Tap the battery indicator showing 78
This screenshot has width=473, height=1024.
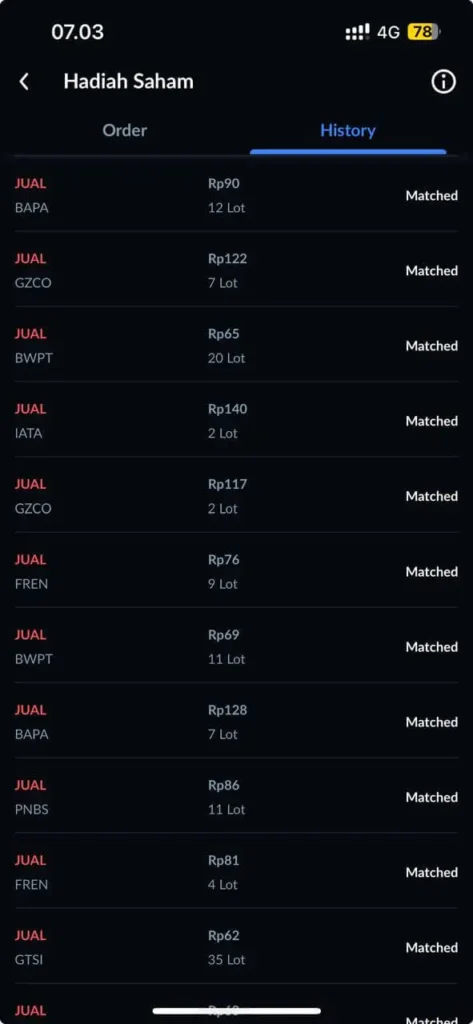pyautogui.click(x=424, y=31)
